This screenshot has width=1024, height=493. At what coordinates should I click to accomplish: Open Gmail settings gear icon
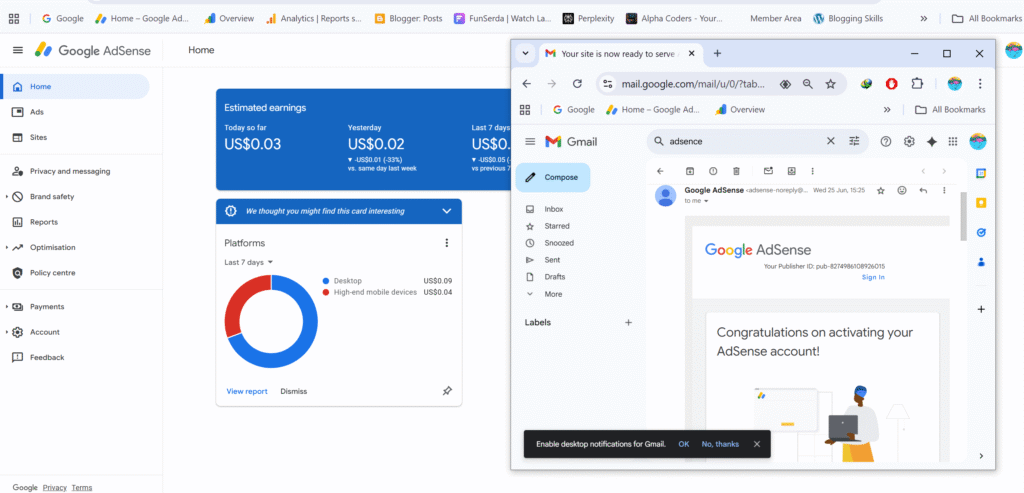(x=909, y=142)
